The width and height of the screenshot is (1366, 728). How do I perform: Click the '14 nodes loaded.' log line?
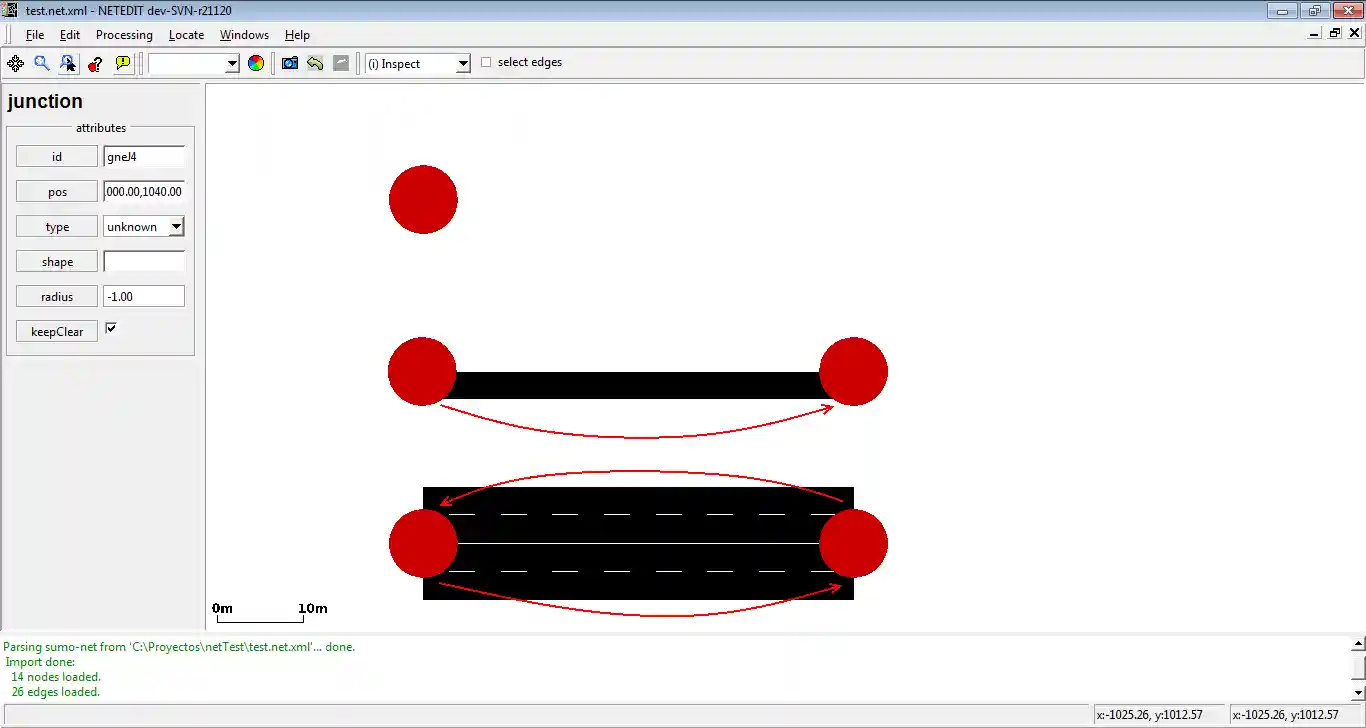56,677
